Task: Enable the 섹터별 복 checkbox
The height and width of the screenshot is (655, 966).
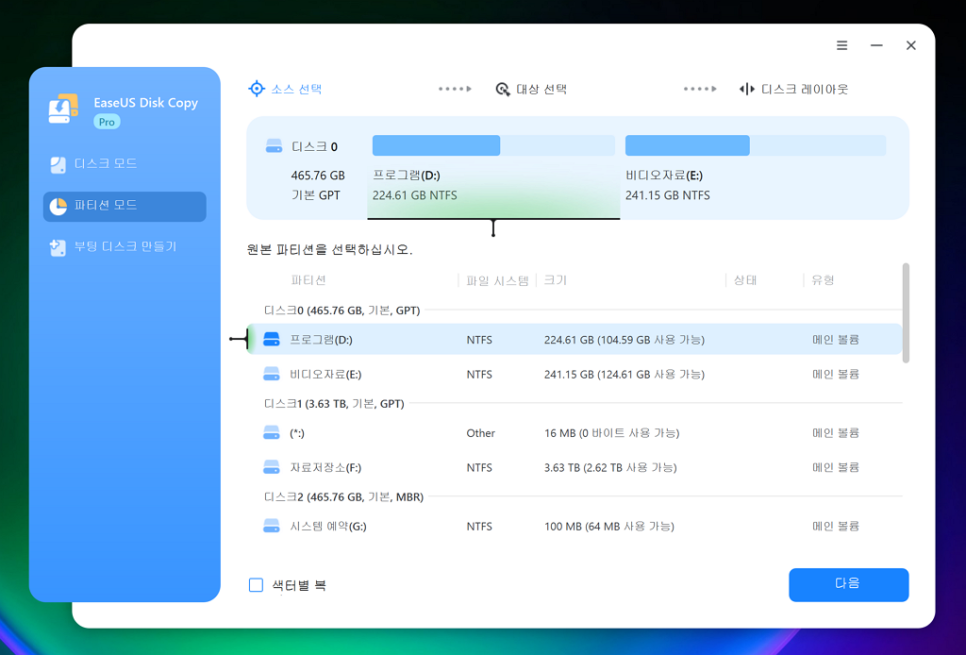Action: pos(256,585)
